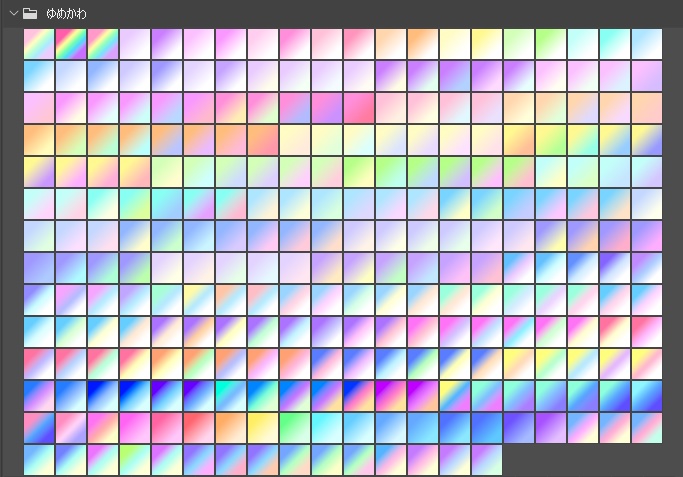Pick the very first pastel rainbow gradient swatch
This screenshot has width=683, height=477.
(x=39, y=44)
